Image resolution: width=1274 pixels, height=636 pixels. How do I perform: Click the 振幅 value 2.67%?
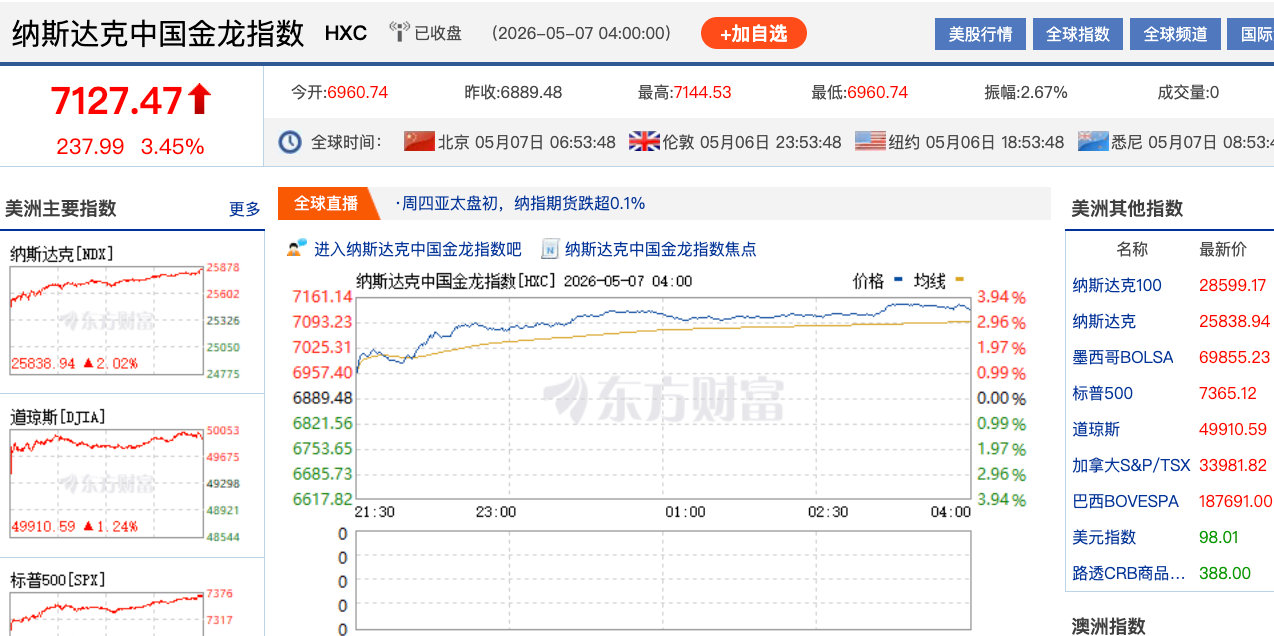(1044, 92)
